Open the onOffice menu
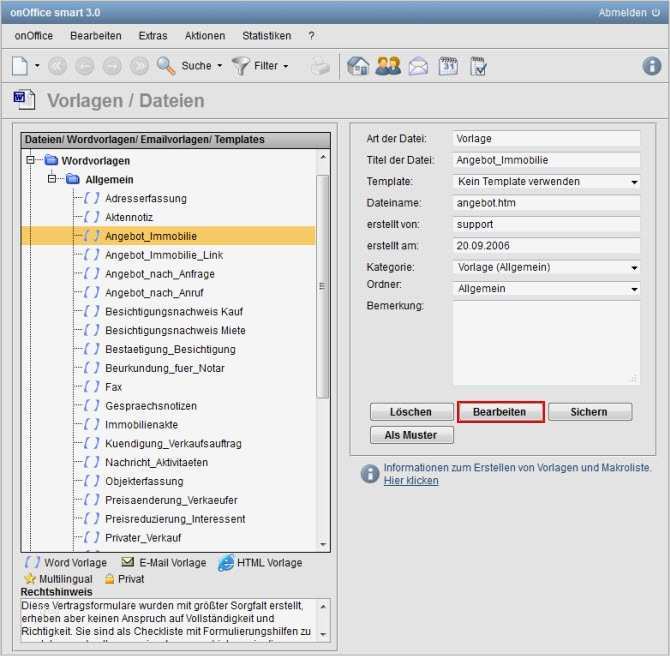The width and height of the screenshot is (670, 656). coord(34,36)
